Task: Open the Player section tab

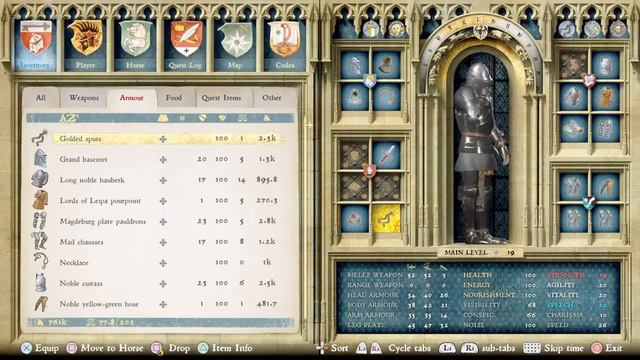Action: tap(85, 45)
